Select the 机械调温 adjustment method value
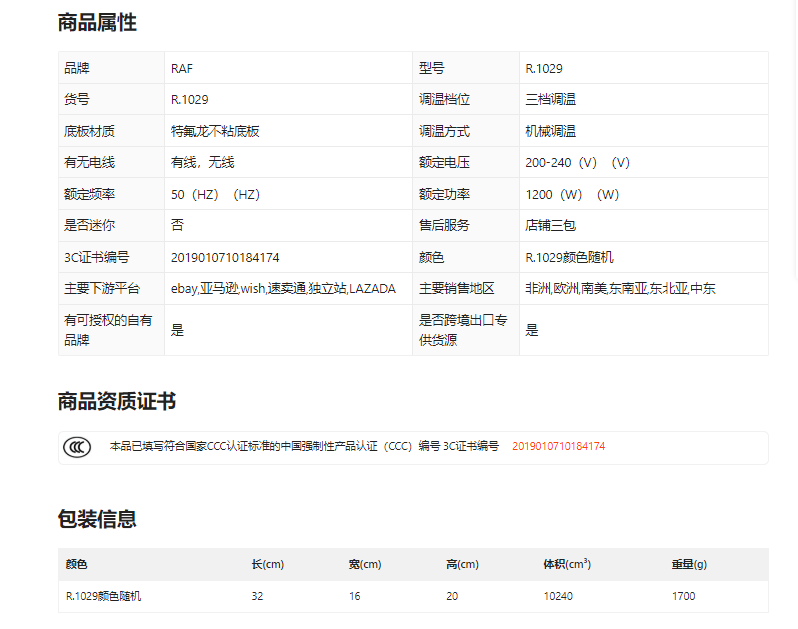Screen dimensions: 798x629 click(x=550, y=131)
